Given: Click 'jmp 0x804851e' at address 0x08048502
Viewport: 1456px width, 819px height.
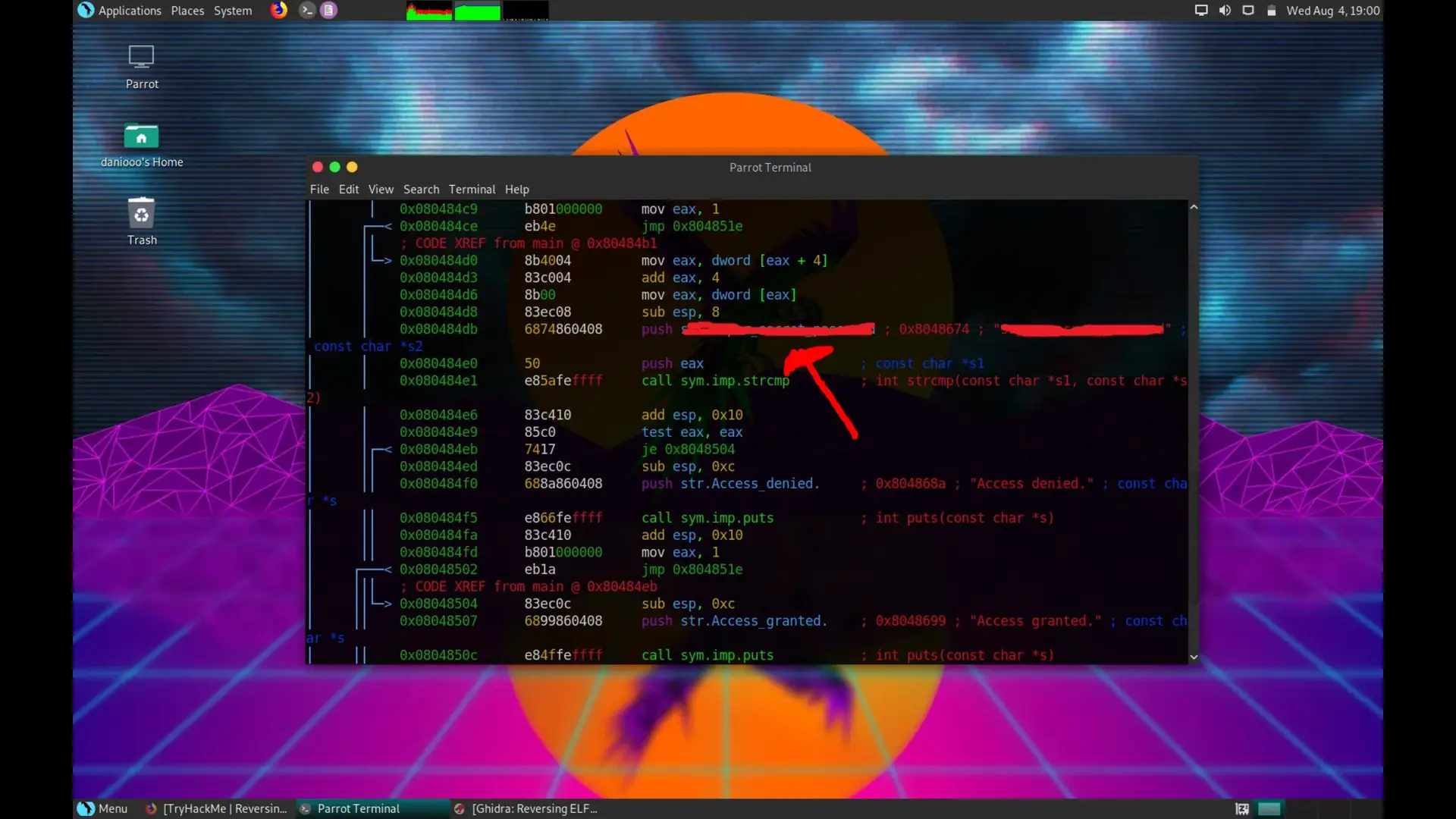Looking at the screenshot, I should pyautogui.click(x=692, y=570).
